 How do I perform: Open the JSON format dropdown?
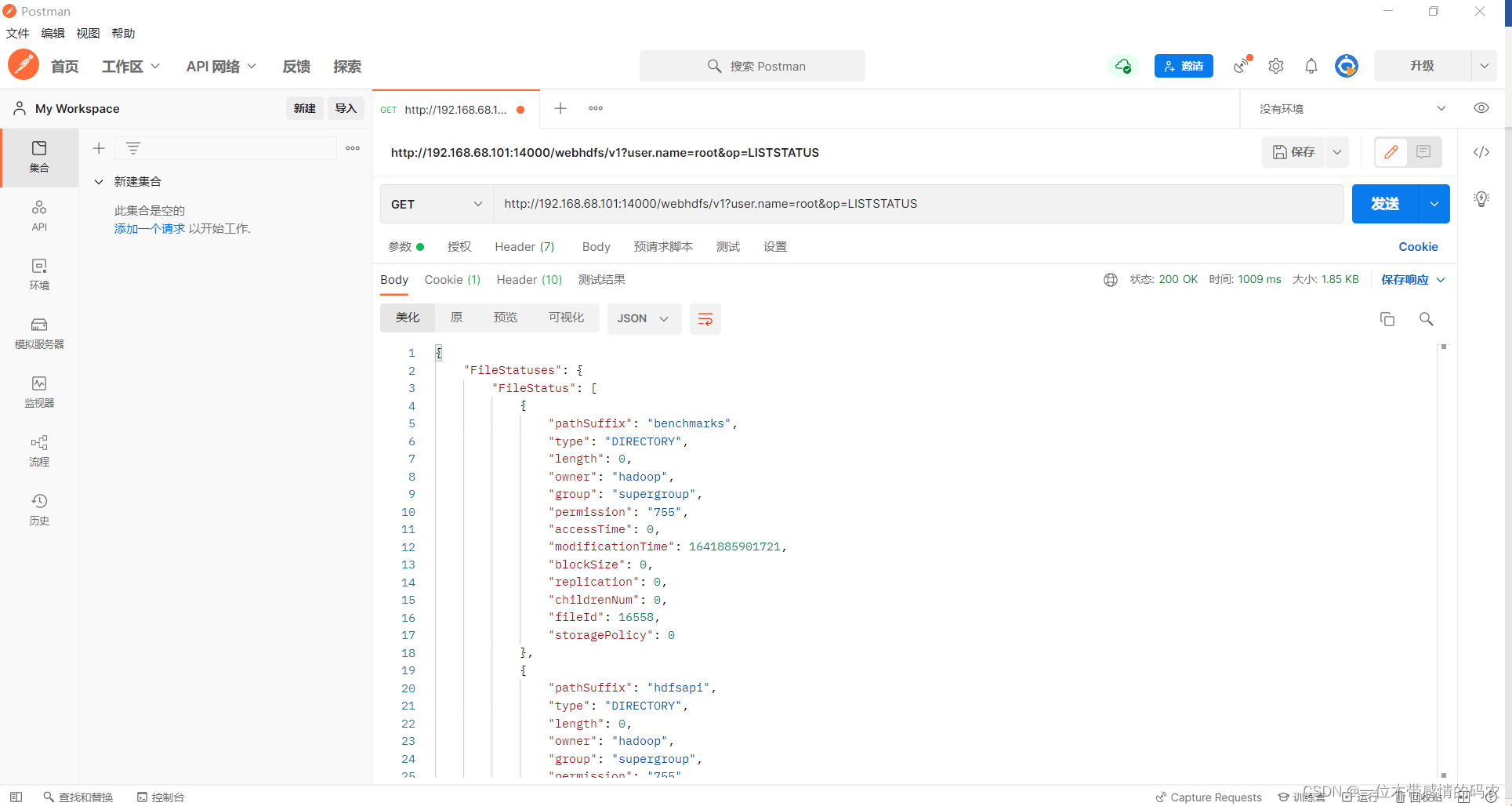[x=643, y=319]
